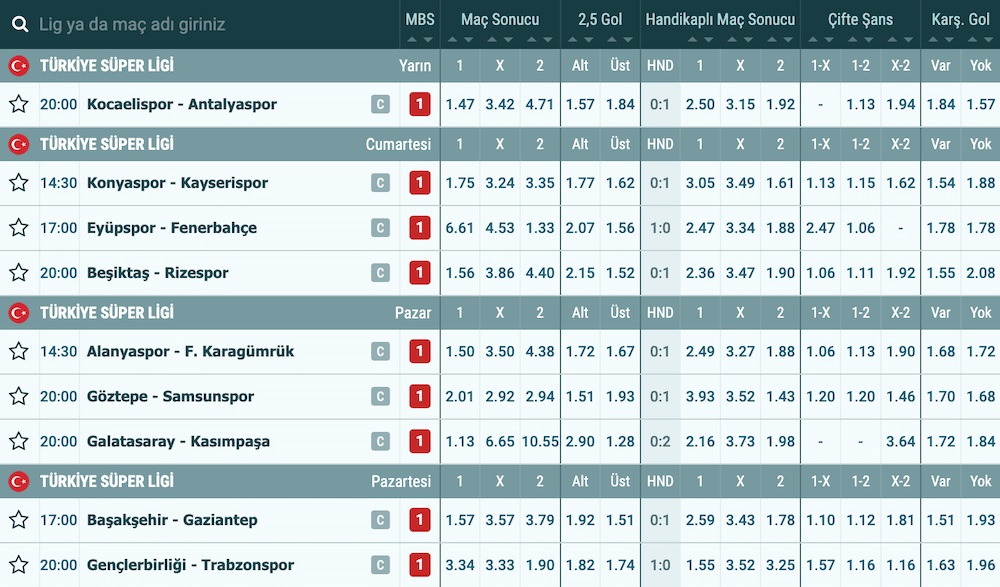Favorite Gençlerbirliği - Trabzonspor with the star

19,564
